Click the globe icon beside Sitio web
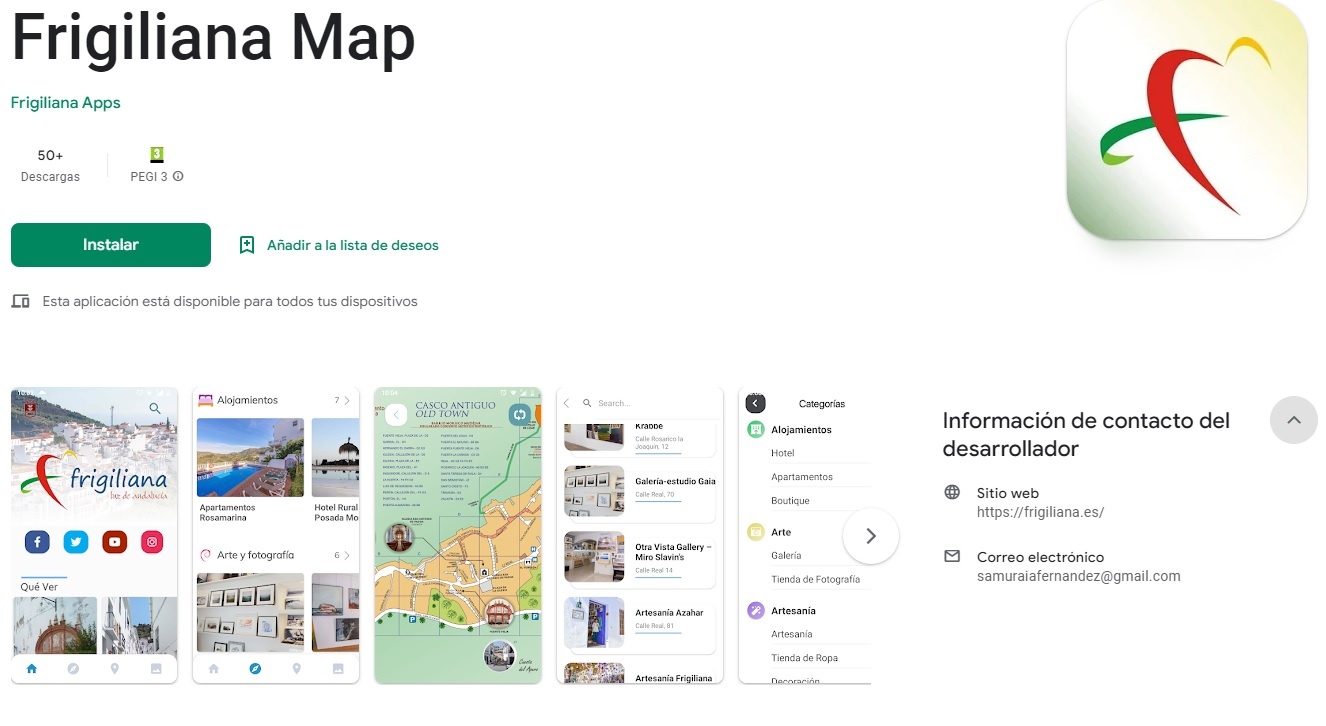1326x726 pixels. point(952,493)
